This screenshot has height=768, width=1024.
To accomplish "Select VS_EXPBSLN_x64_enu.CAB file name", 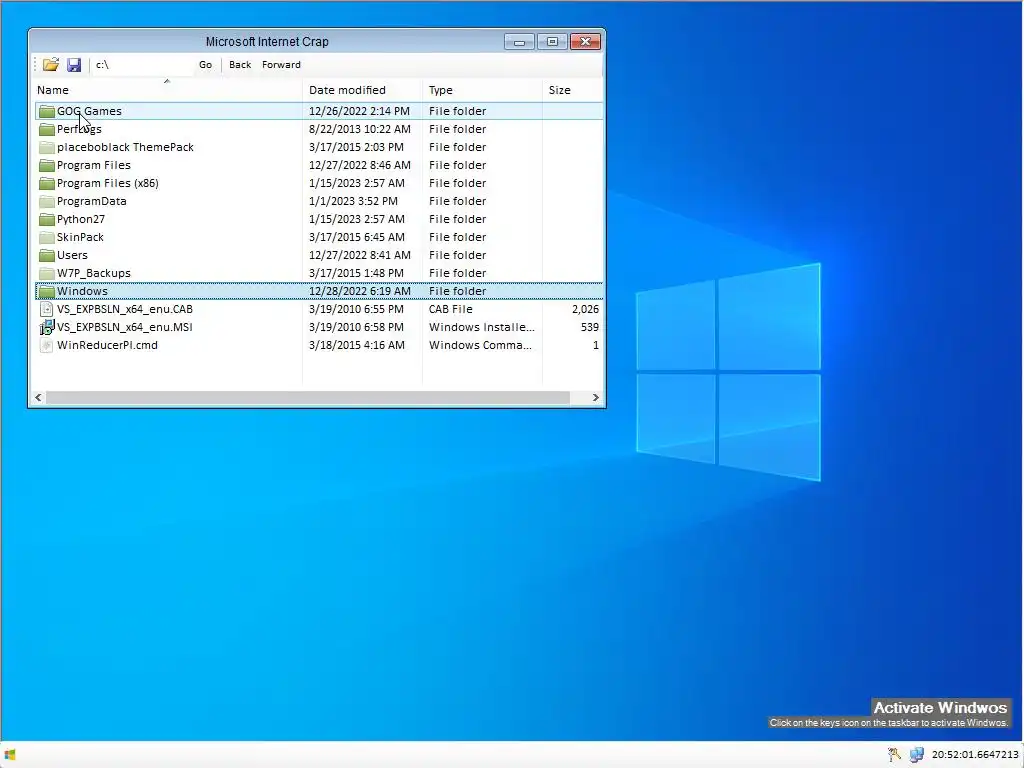I will click(125, 309).
